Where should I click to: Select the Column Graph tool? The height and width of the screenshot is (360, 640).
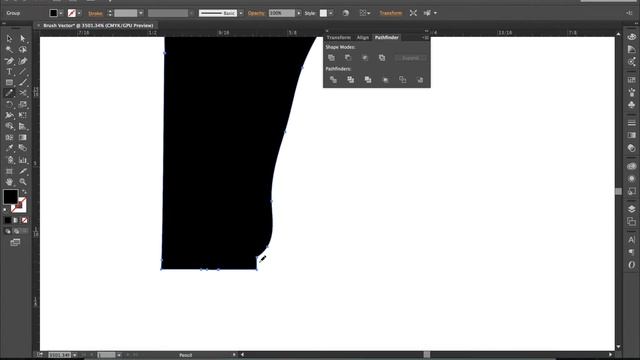tap(22, 160)
